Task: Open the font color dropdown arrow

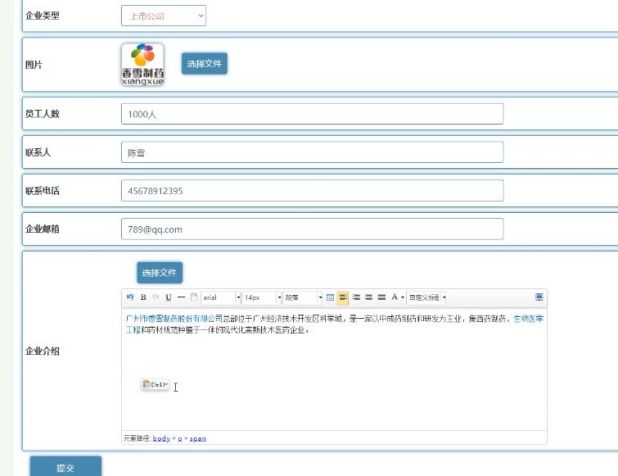Action: (x=402, y=298)
